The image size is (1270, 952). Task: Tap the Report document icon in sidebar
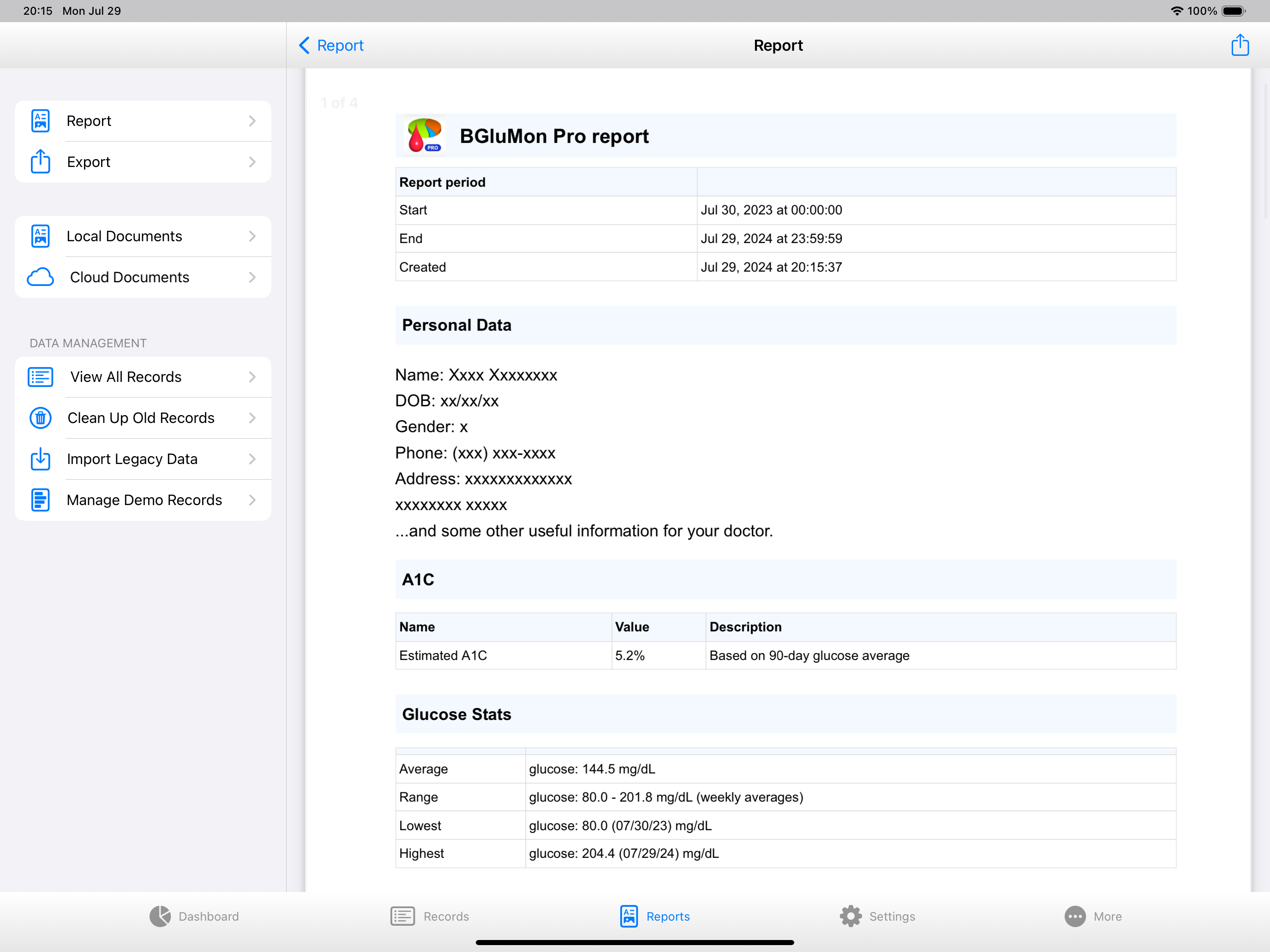coord(40,121)
